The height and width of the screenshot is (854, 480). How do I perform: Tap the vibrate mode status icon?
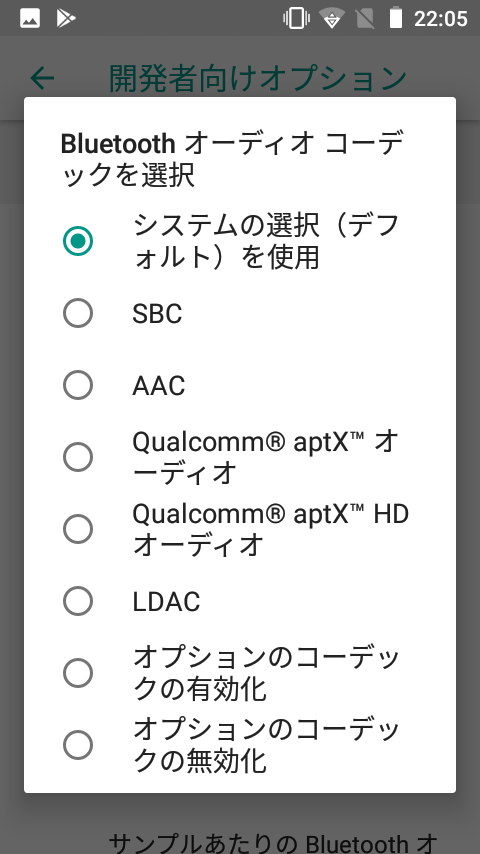coord(296,19)
